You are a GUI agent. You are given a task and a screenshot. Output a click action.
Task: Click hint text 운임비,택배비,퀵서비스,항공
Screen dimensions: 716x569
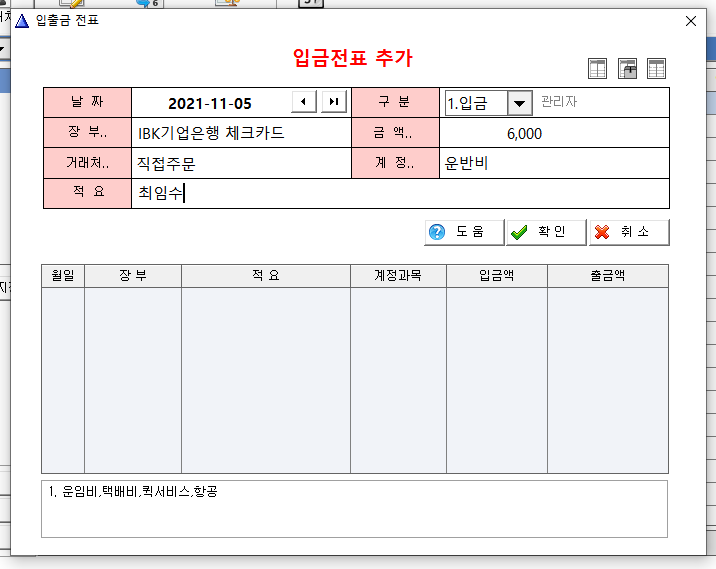coord(140,491)
